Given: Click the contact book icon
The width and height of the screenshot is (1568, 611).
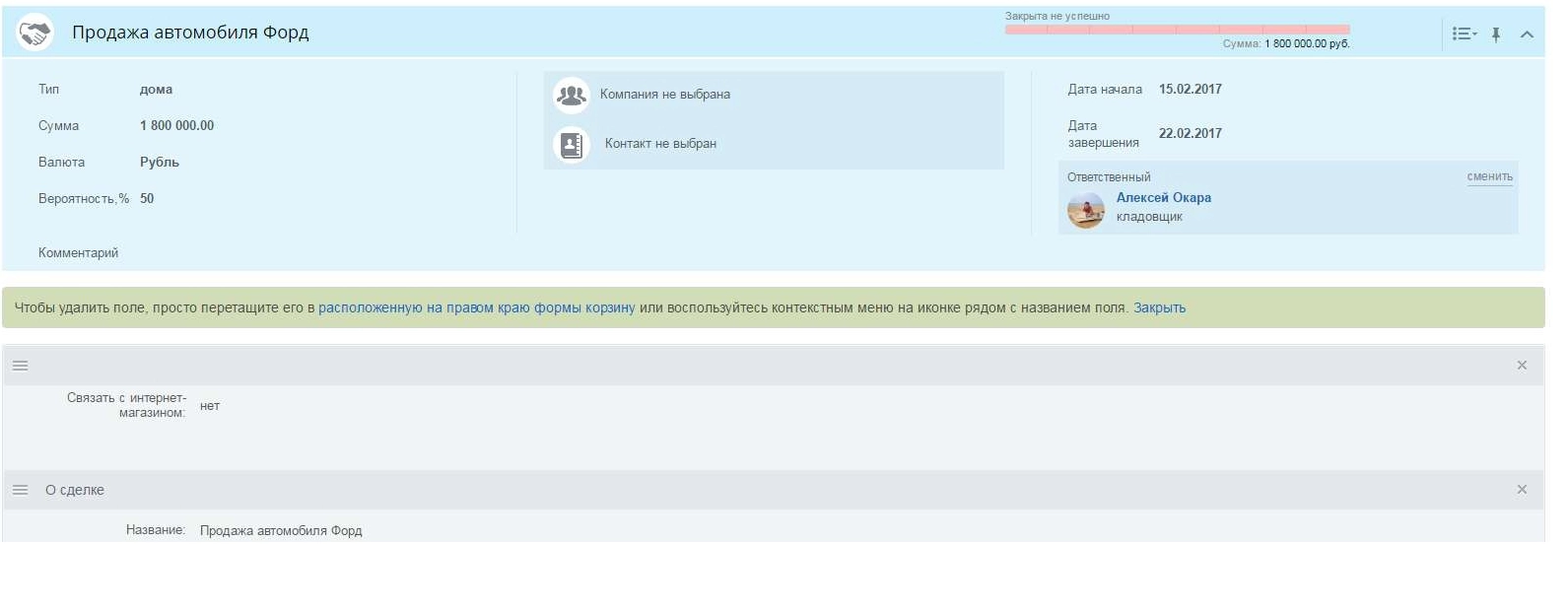Looking at the screenshot, I should click(x=571, y=145).
